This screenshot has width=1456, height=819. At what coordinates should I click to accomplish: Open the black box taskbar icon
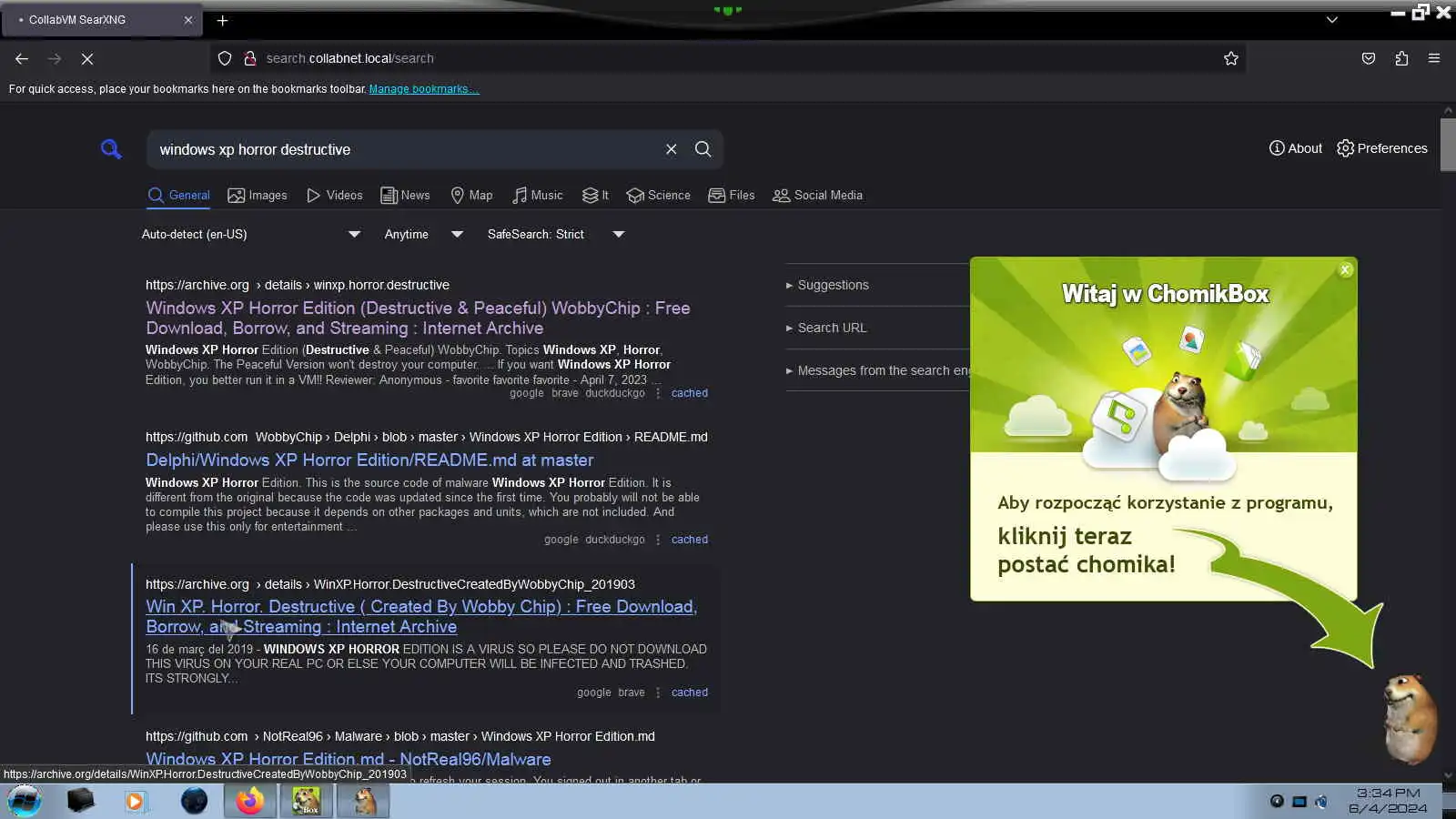[80, 801]
